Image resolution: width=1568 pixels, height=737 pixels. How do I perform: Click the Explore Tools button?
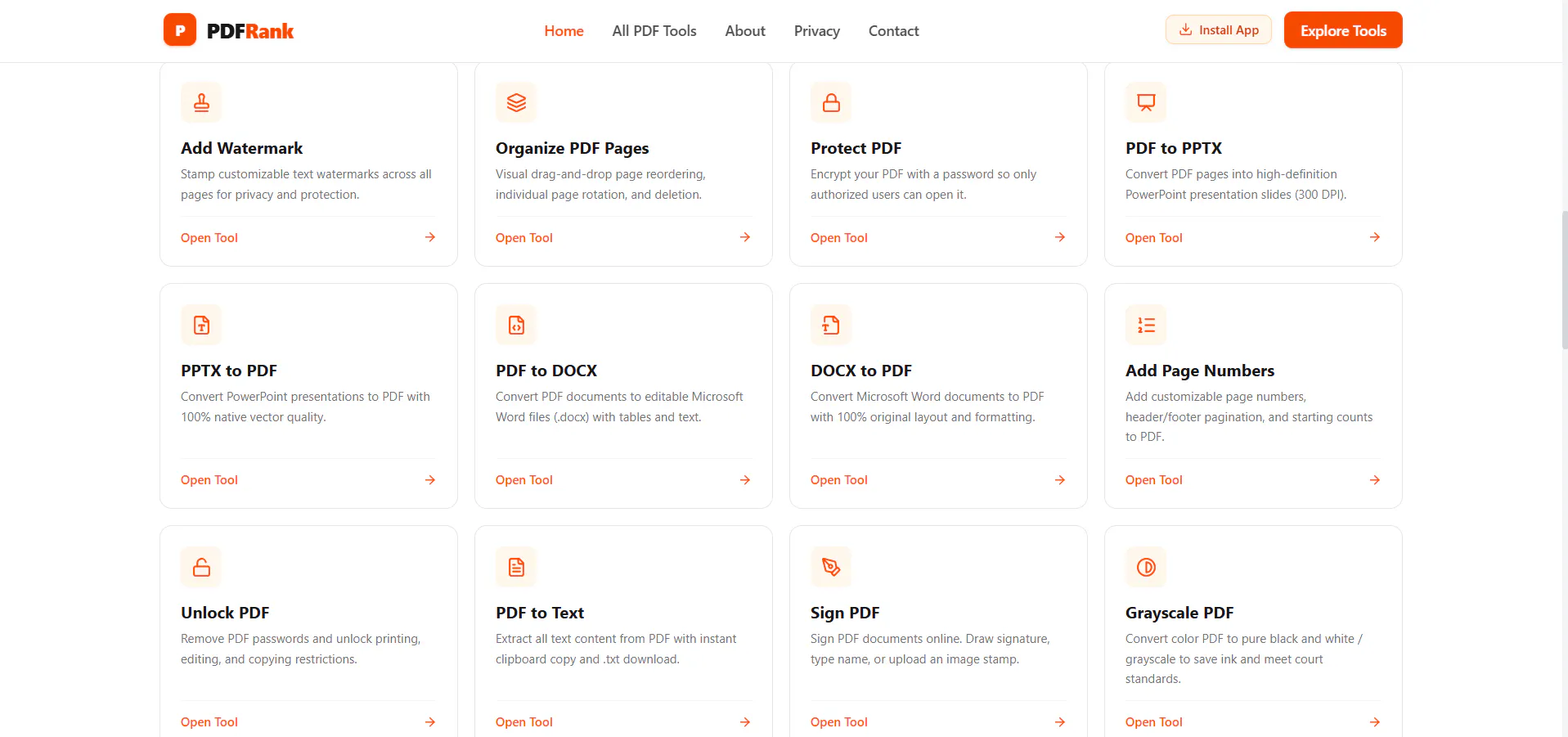(x=1343, y=30)
